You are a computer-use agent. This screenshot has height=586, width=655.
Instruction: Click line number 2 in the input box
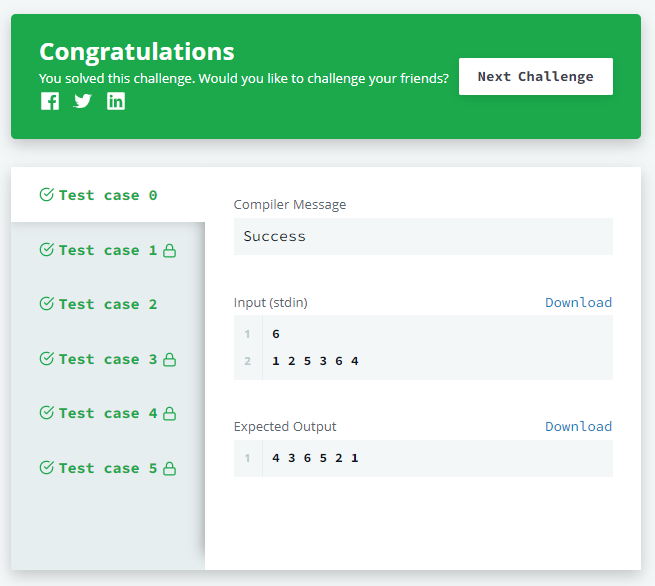pyautogui.click(x=247, y=361)
